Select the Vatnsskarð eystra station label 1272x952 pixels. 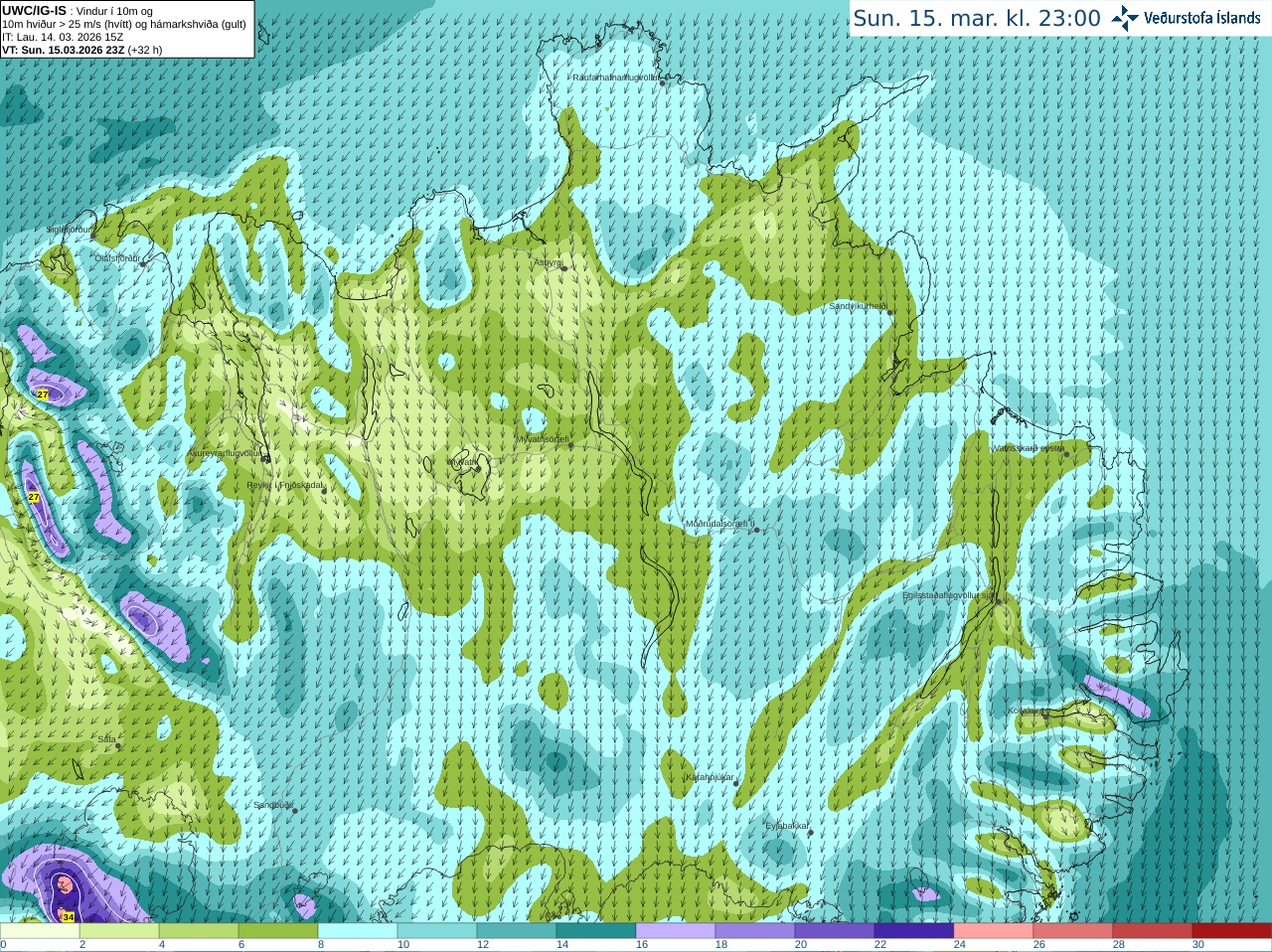pyautogui.click(x=1029, y=448)
